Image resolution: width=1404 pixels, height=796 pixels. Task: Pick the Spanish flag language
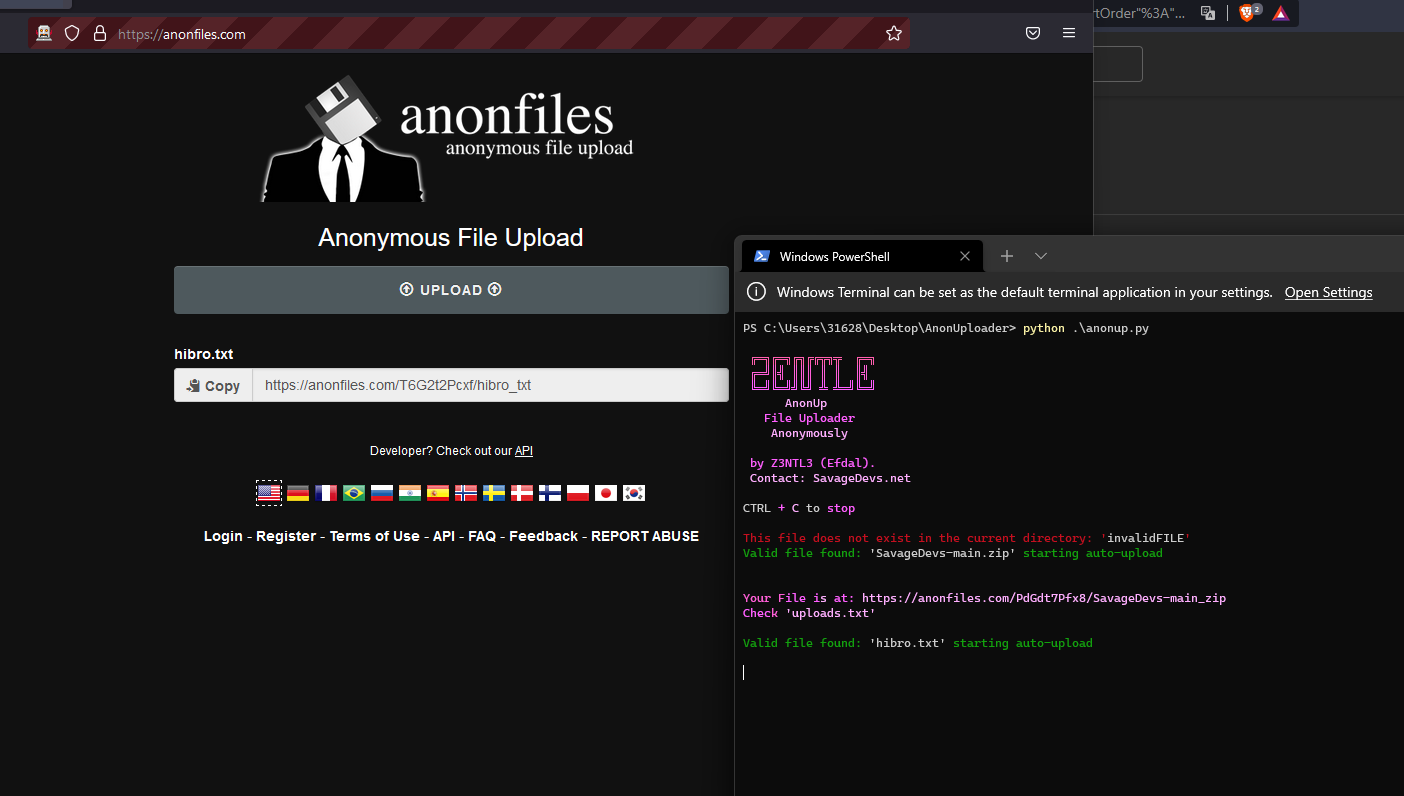[x=438, y=493]
